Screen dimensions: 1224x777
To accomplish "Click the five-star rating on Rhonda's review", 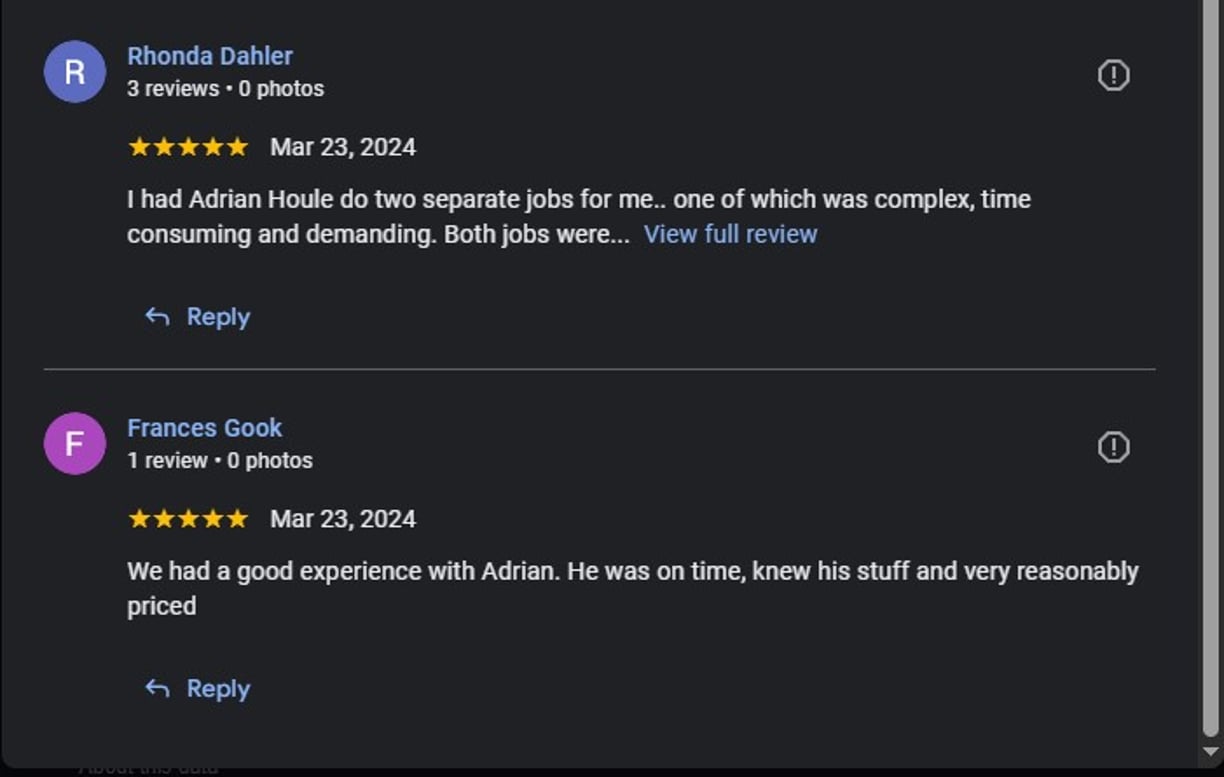I will (x=188, y=147).
